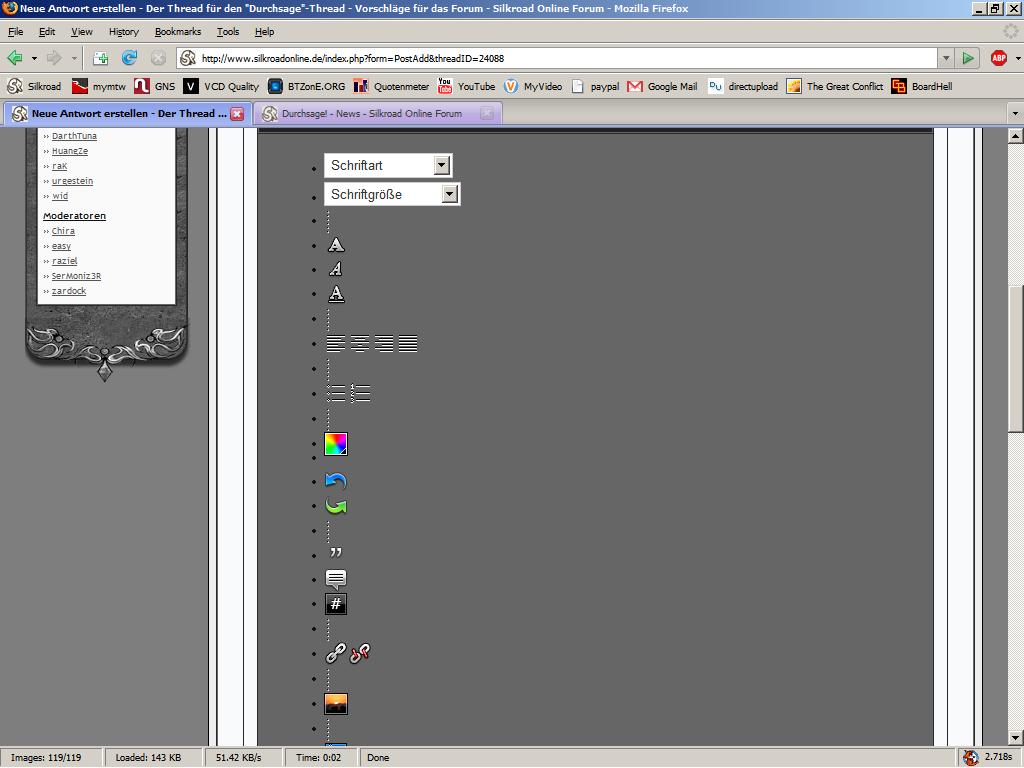The image size is (1024, 768).
Task: Toggle underline text formatting icon
Action: click(336, 294)
